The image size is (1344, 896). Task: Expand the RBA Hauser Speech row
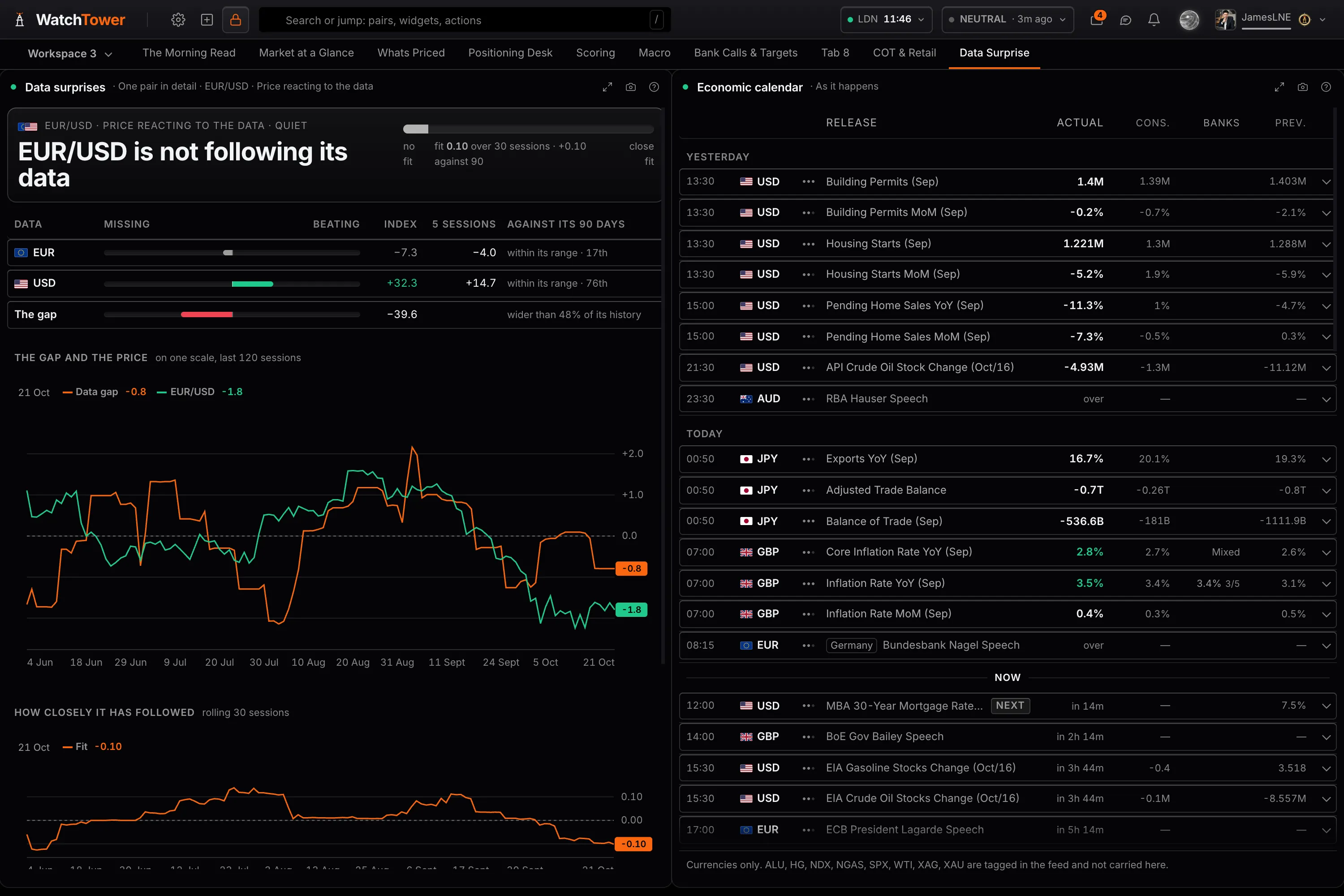(x=1326, y=400)
